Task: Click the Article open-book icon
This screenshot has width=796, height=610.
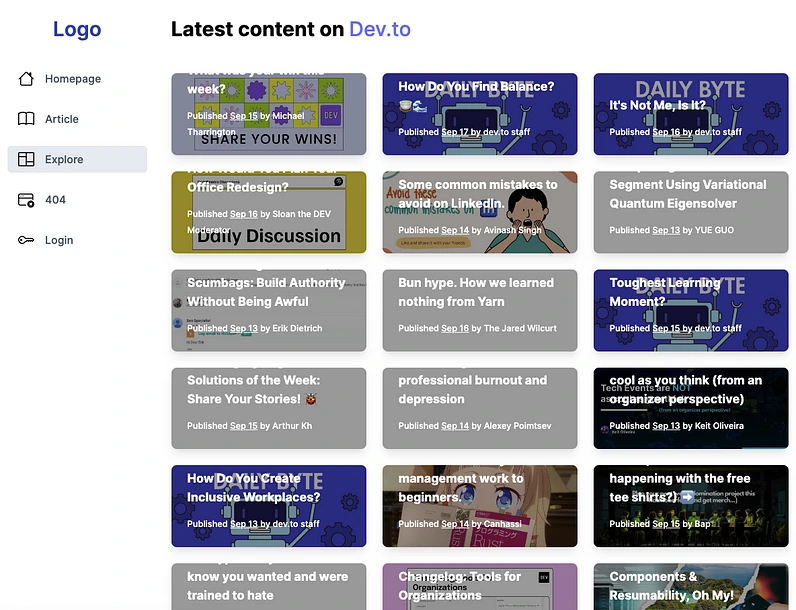Action: (26, 119)
